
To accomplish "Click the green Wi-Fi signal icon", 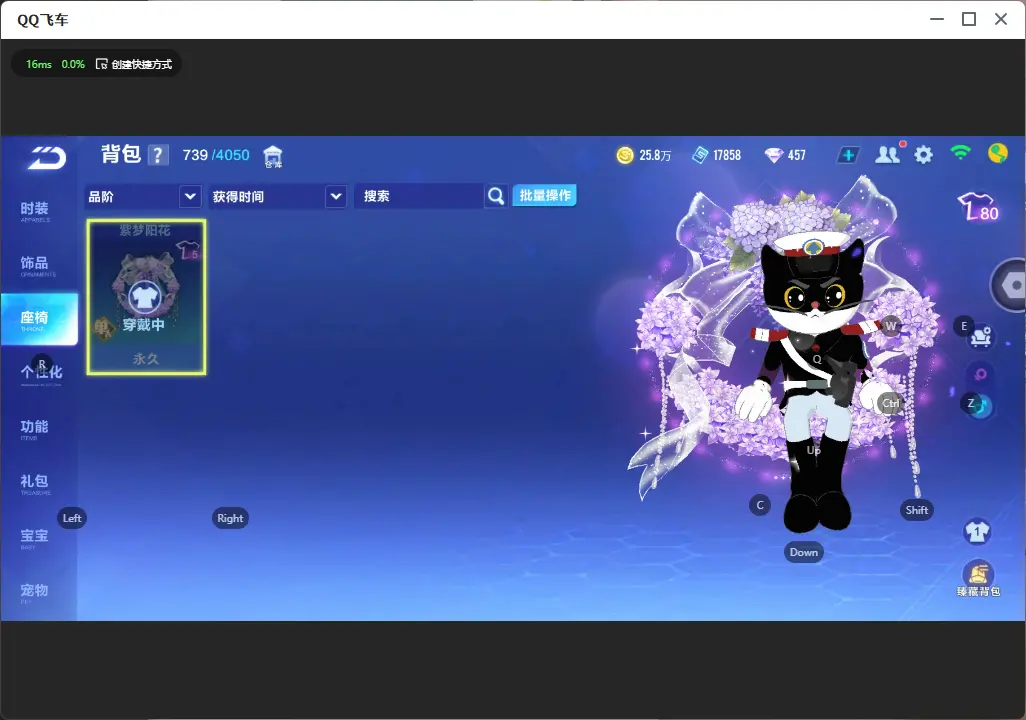I will [960, 153].
